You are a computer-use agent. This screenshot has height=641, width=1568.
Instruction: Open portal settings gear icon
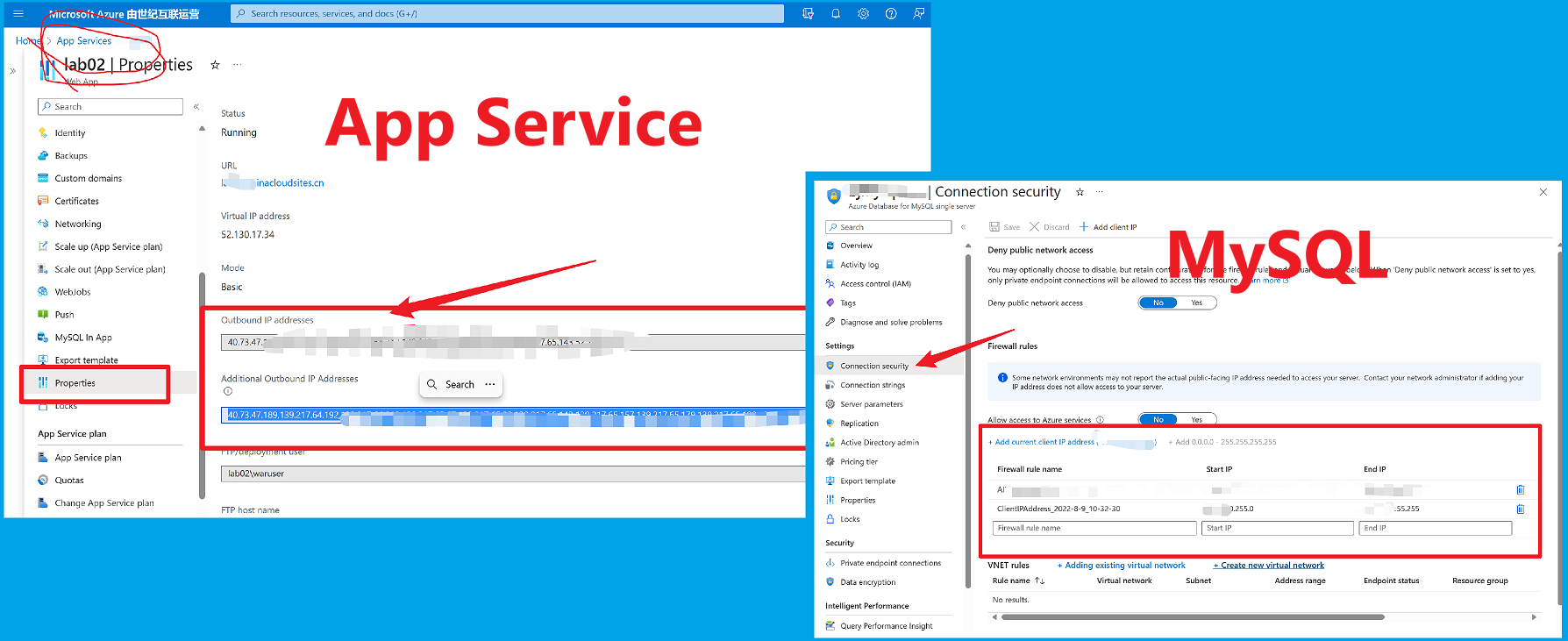point(863,14)
